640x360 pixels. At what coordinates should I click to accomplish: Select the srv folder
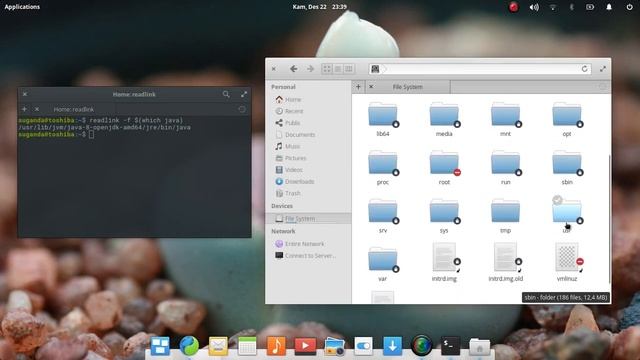383,216
